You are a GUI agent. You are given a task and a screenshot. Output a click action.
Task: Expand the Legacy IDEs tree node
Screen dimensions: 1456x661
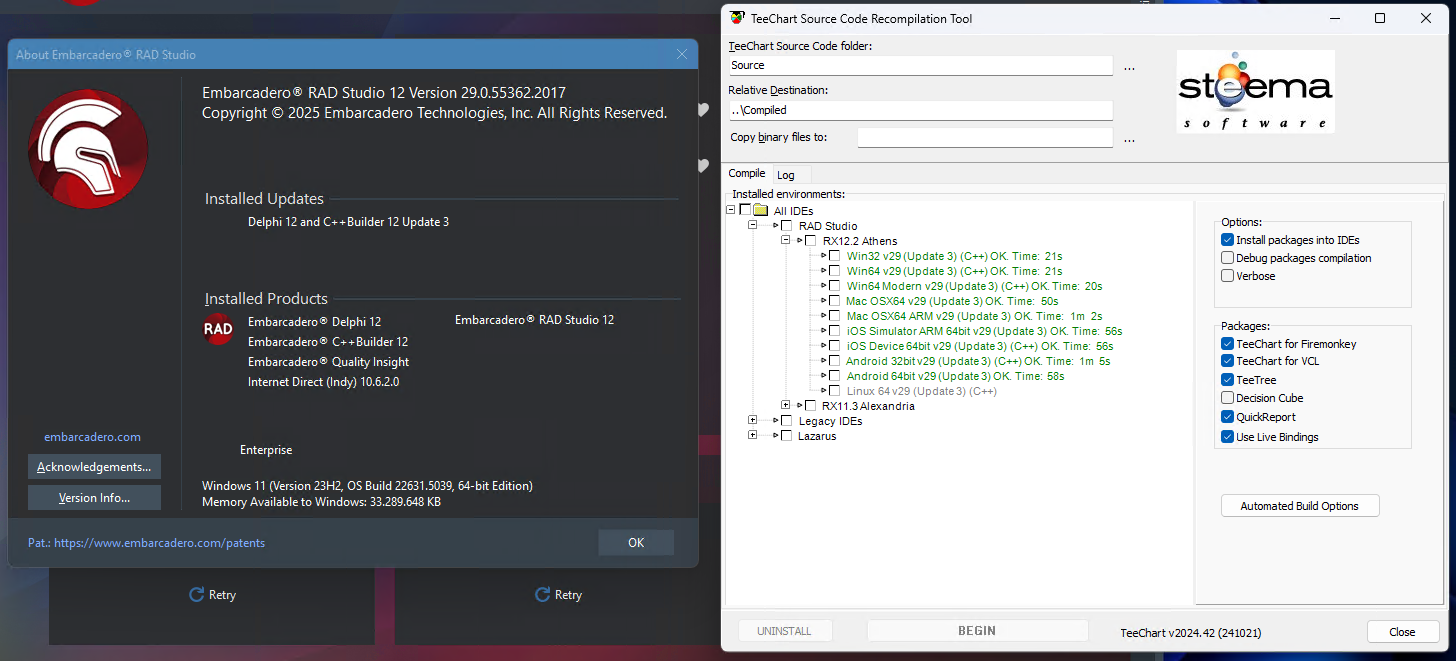[753, 421]
